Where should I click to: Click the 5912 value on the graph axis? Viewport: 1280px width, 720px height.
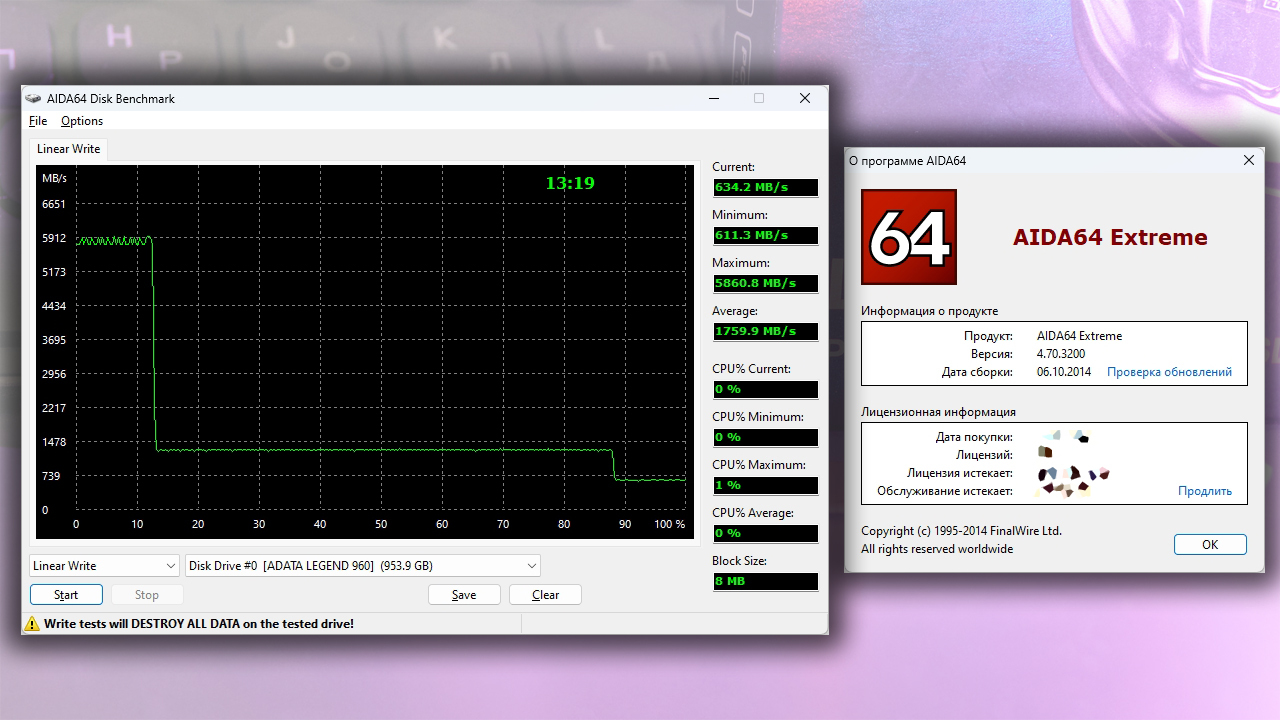click(53, 238)
